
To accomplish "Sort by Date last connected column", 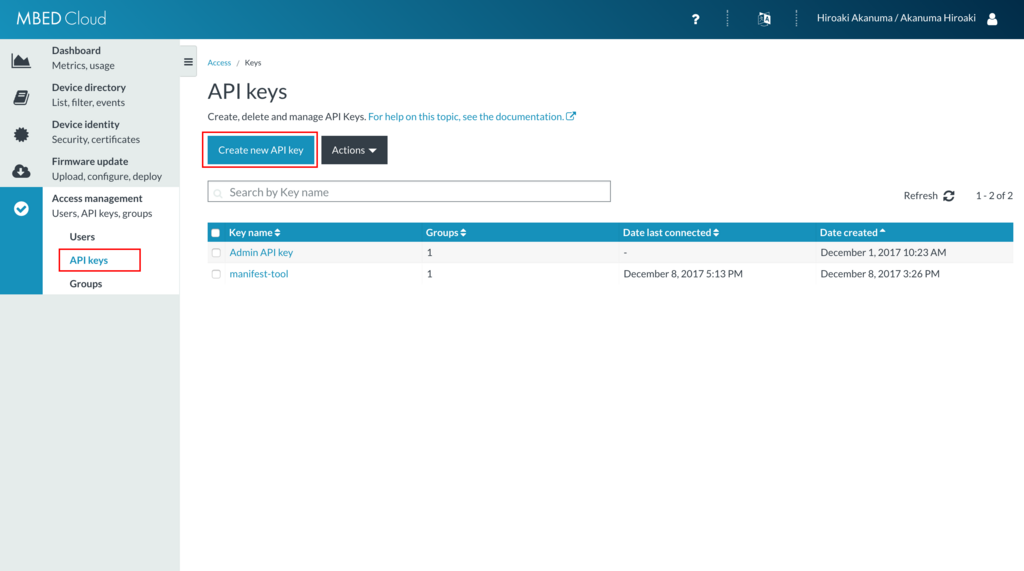I will coord(671,233).
